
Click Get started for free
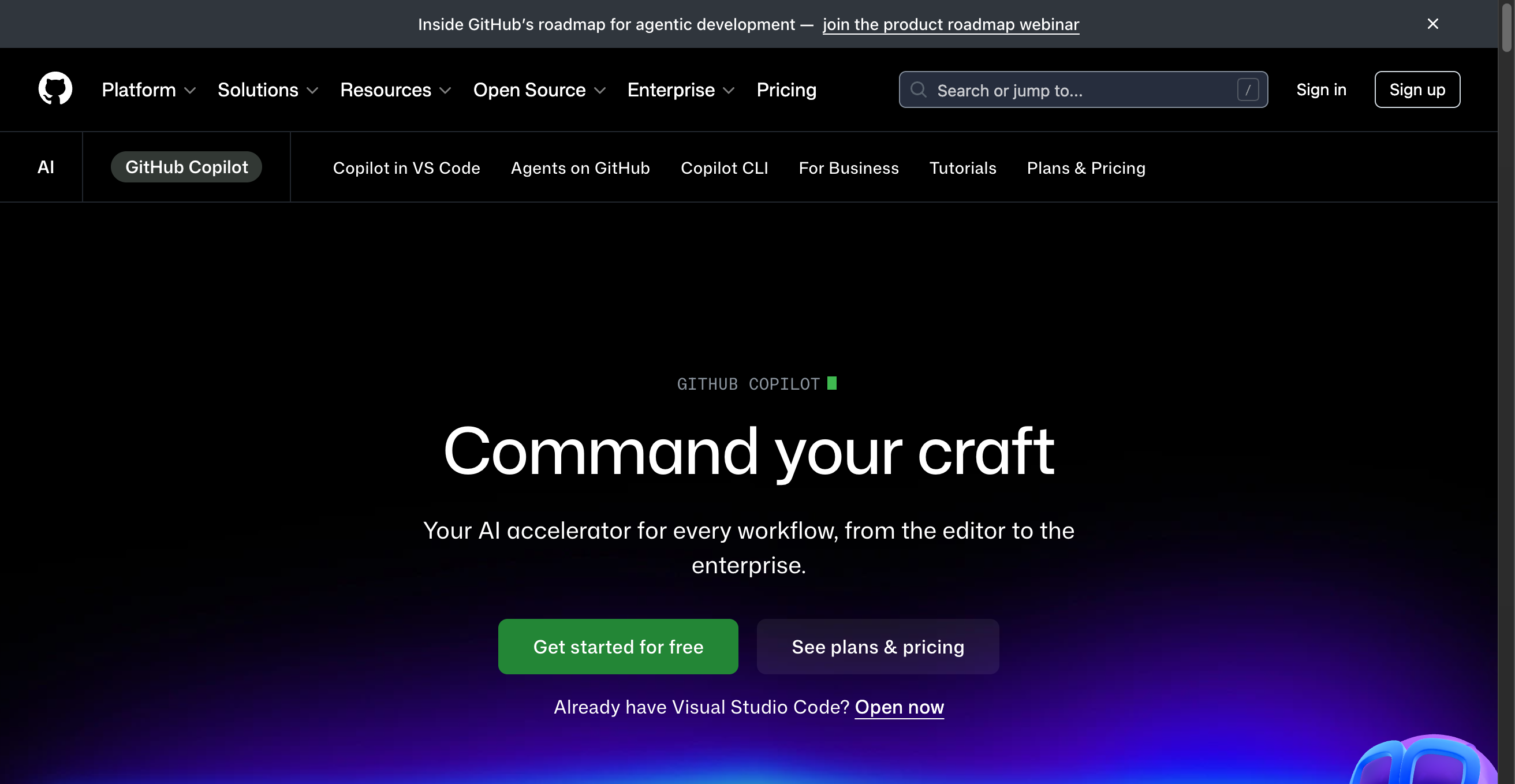pos(618,647)
